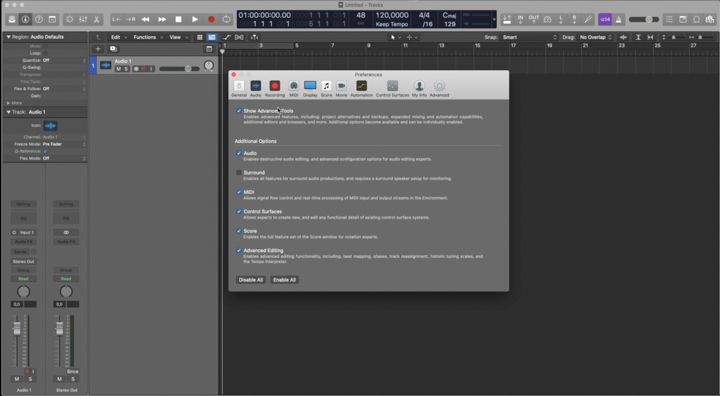Open the View menu in tracks area
The width and height of the screenshot is (720, 396).
(x=177, y=37)
